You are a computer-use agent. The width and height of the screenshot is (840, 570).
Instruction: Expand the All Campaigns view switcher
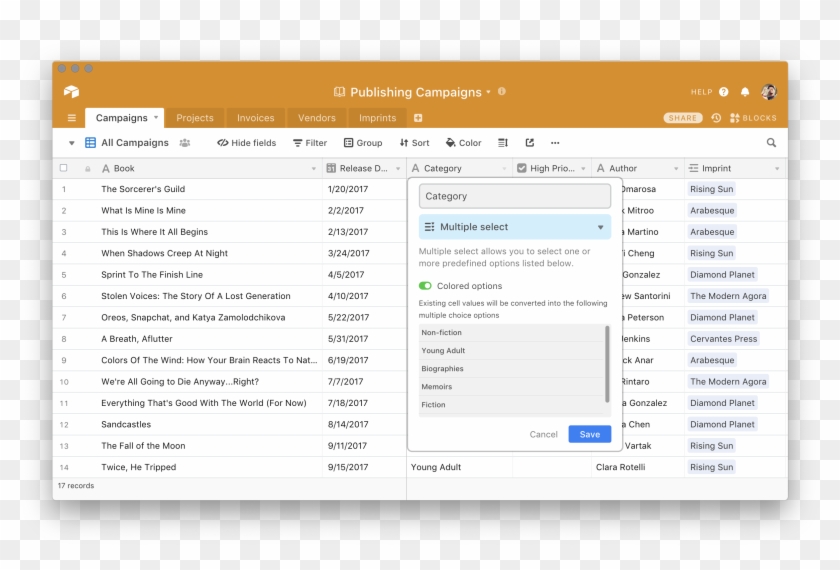[x=71, y=143]
